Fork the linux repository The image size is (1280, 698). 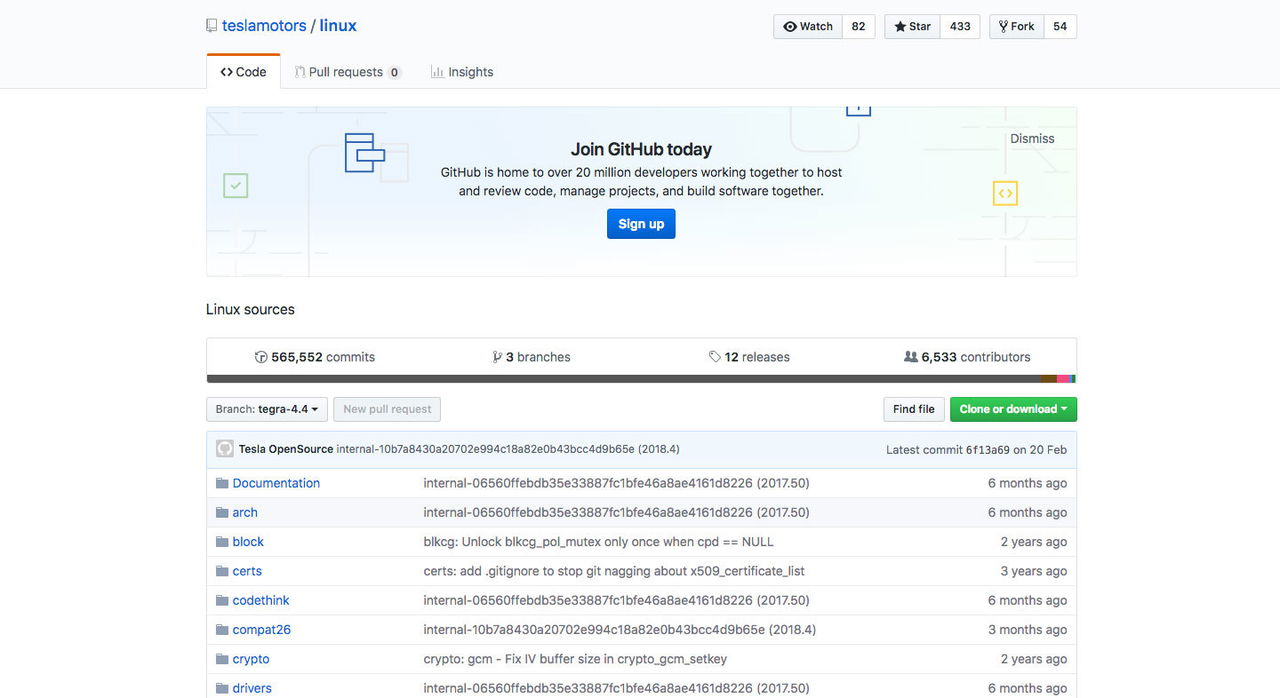(x=1017, y=27)
